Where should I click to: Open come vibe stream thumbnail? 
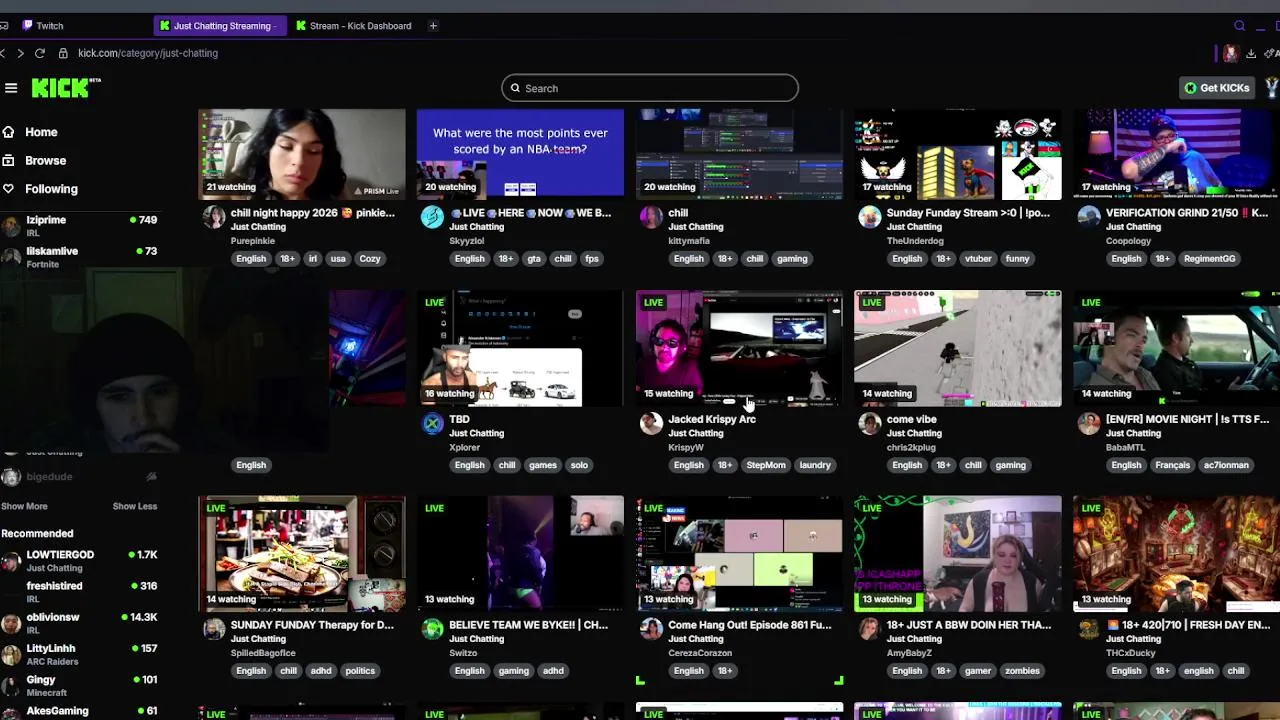[958, 348]
